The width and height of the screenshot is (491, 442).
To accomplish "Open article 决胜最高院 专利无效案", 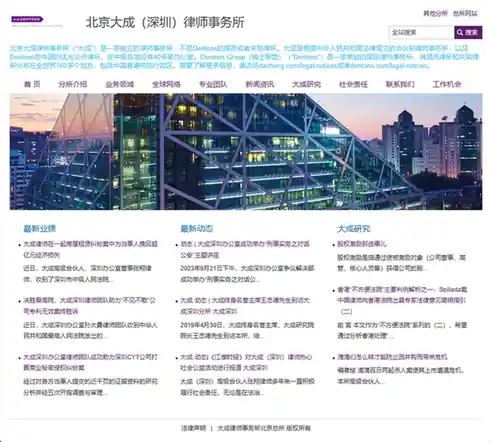I will click(x=89, y=306).
